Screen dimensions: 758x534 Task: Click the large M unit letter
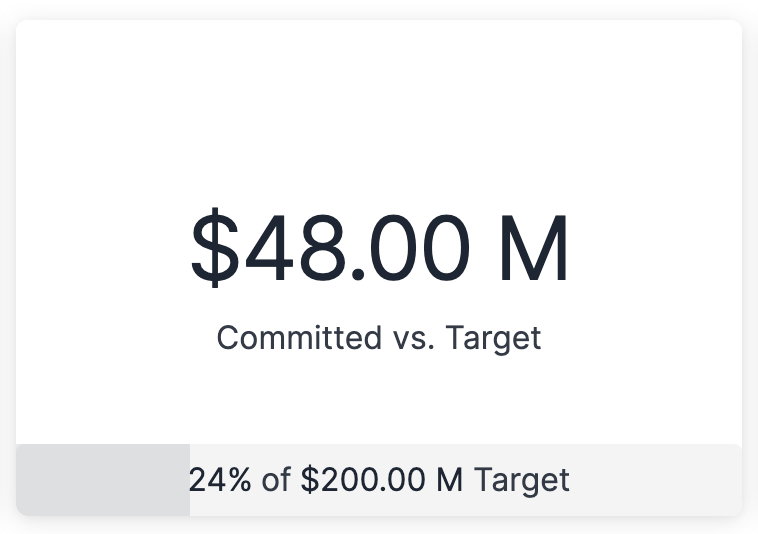click(x=533, y=248)
